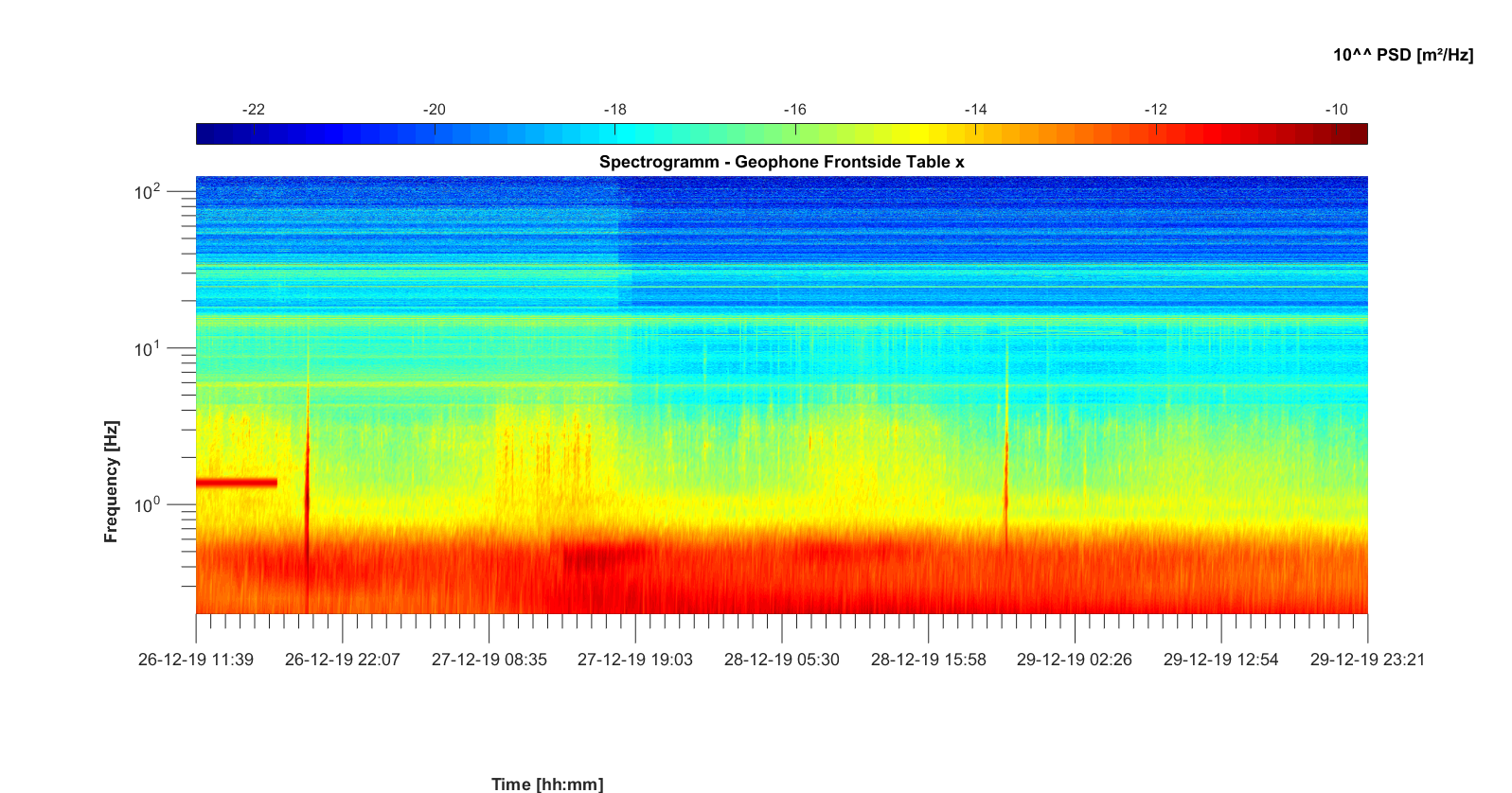
Task: Select the '29-12-19 23:21' time tick label
Action: [x=1366, y=660]
